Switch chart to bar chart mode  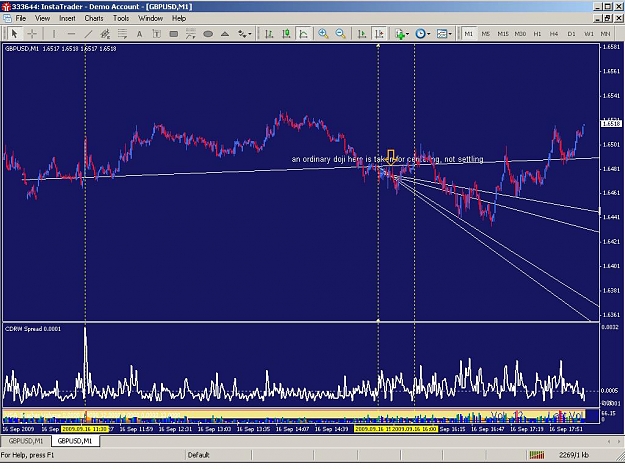tap(269, 34)
